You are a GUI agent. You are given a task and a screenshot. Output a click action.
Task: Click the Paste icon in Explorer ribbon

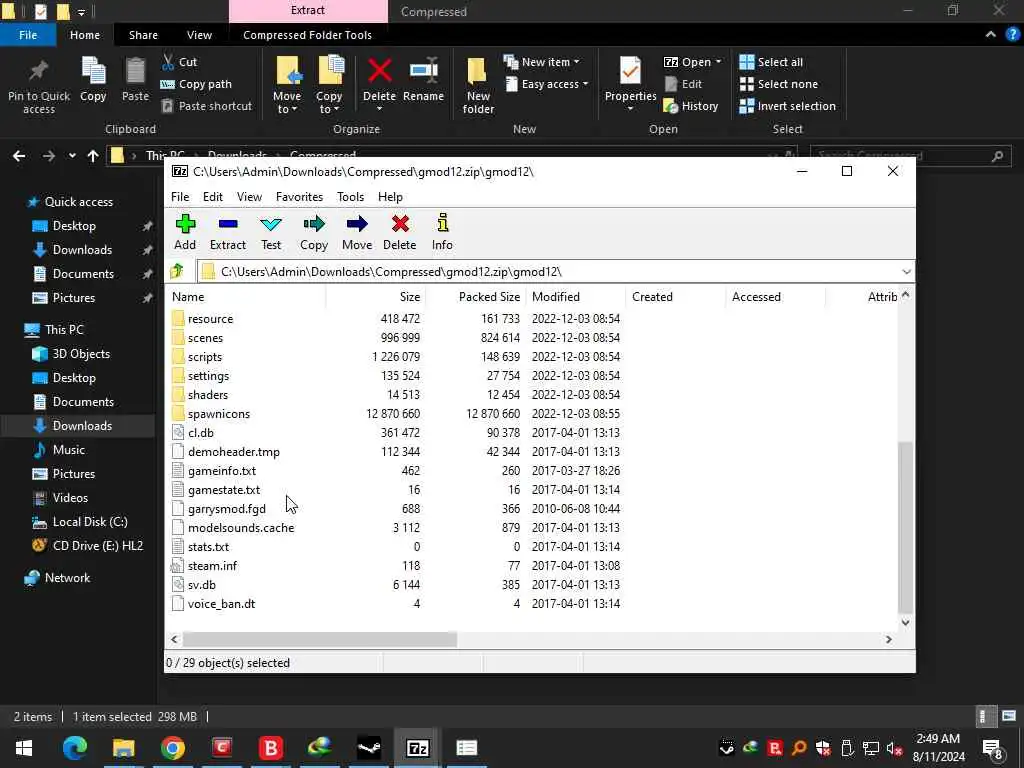tap(135, 80)
